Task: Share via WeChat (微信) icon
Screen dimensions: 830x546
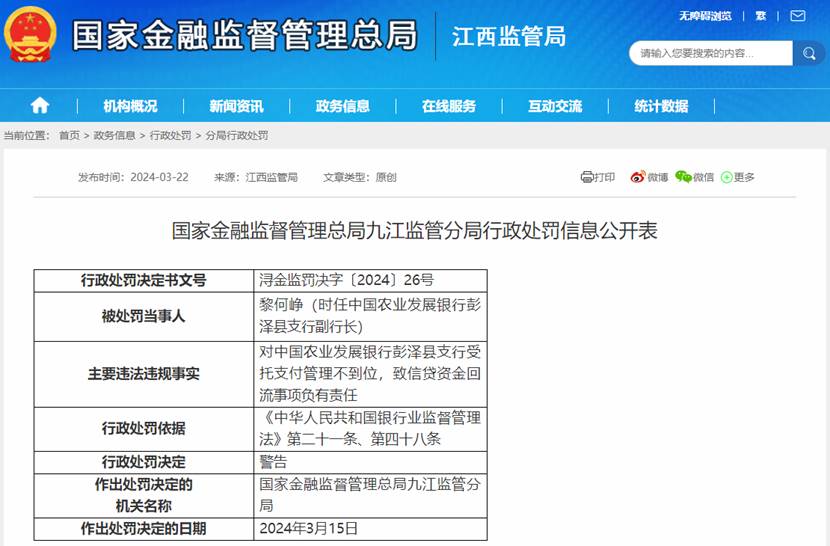Action: [695, 177]
